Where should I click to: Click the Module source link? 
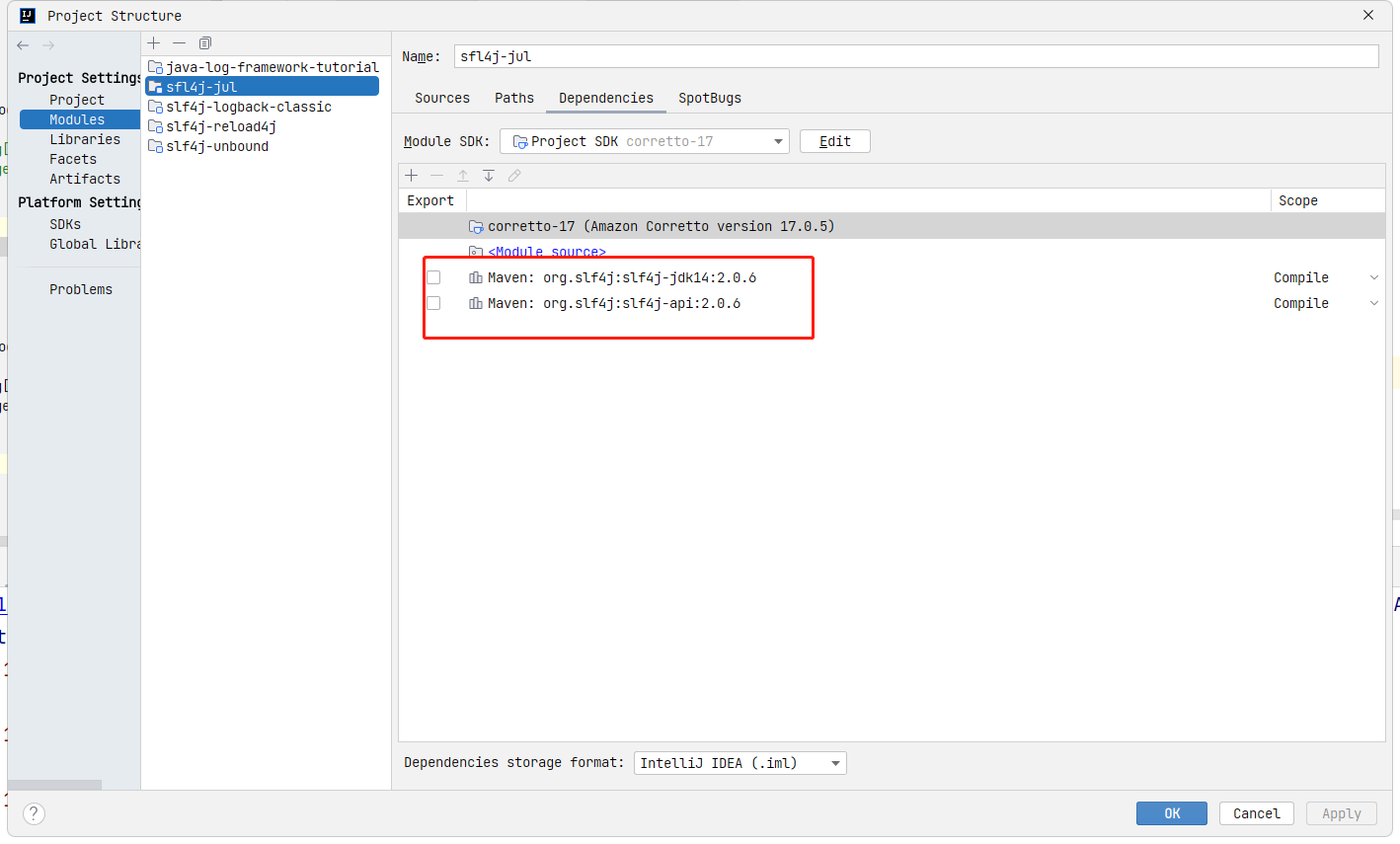547,252
